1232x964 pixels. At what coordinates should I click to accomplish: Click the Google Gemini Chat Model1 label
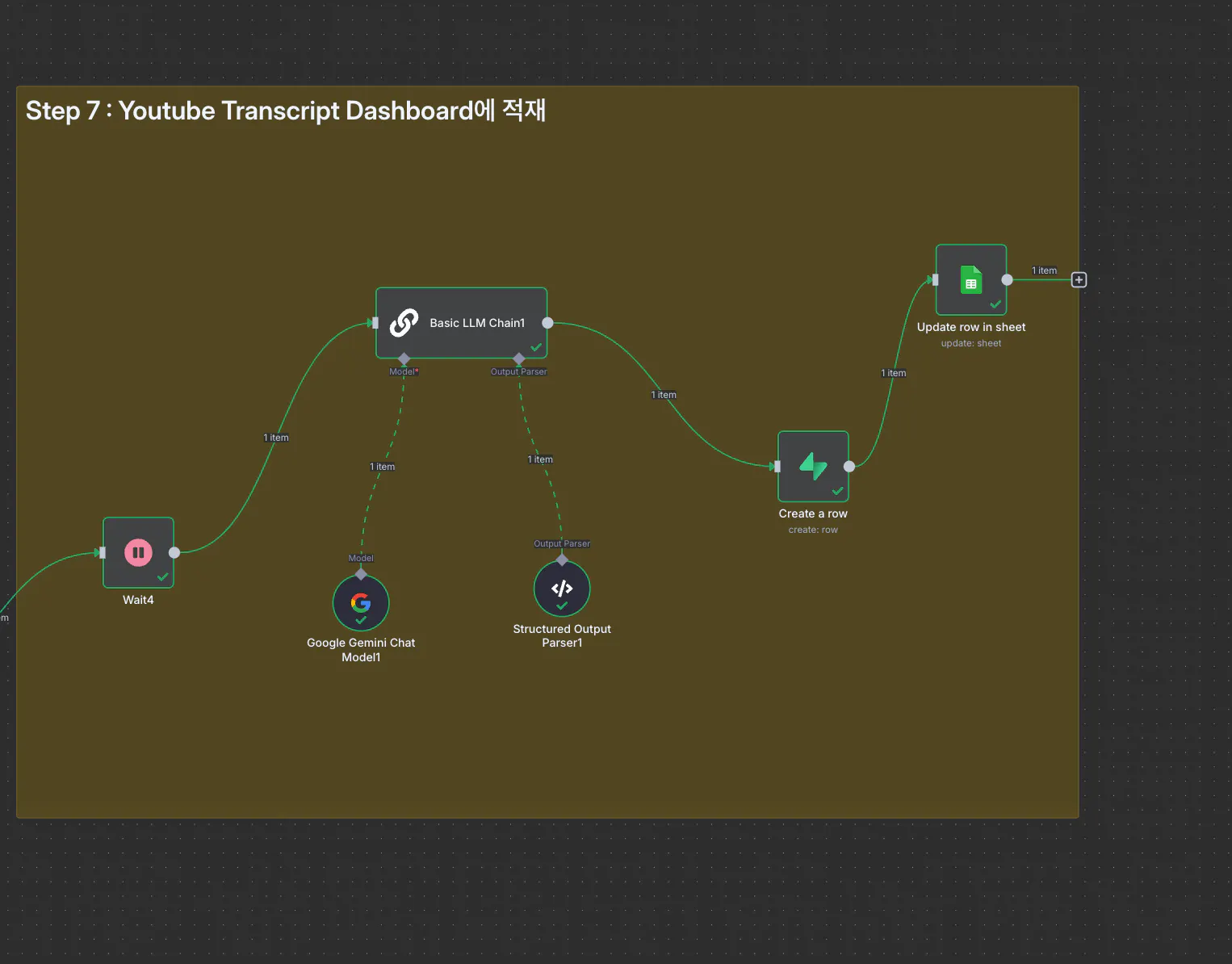click(361, 650)
